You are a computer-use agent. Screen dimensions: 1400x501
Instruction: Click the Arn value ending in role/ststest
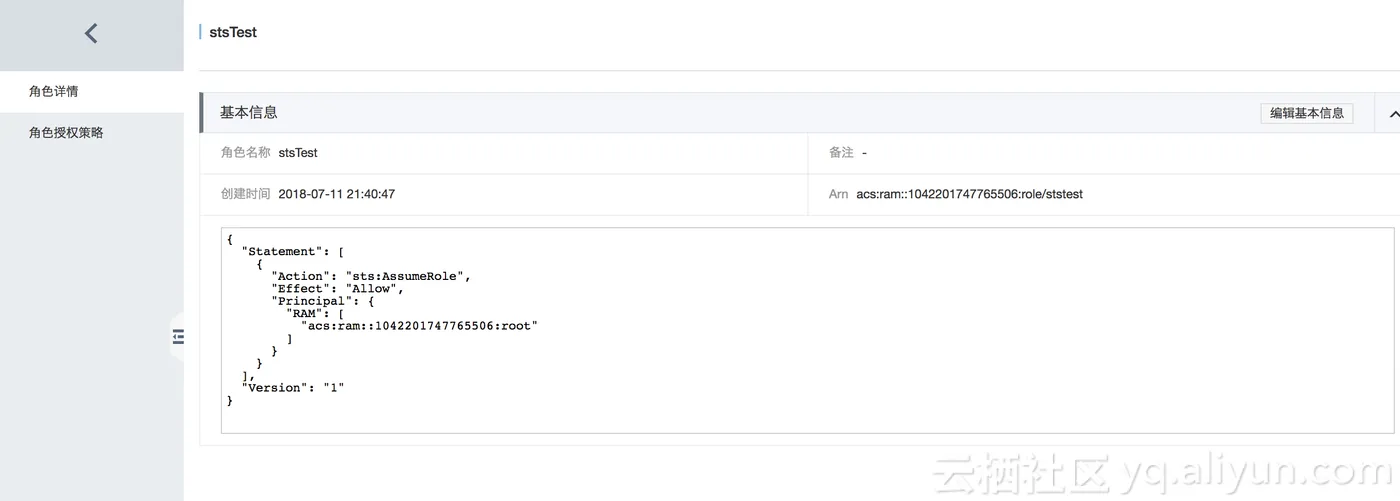click(969, 194)
